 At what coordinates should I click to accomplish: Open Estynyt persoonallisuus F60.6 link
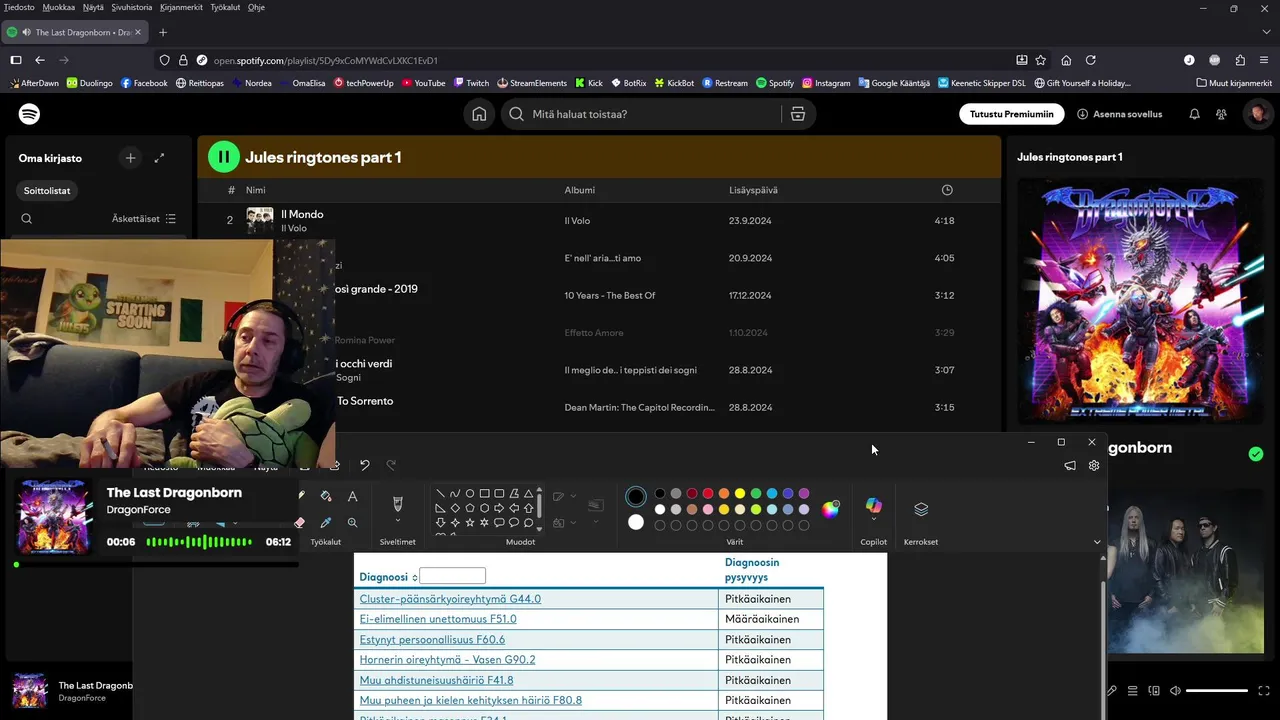point(432,640)
